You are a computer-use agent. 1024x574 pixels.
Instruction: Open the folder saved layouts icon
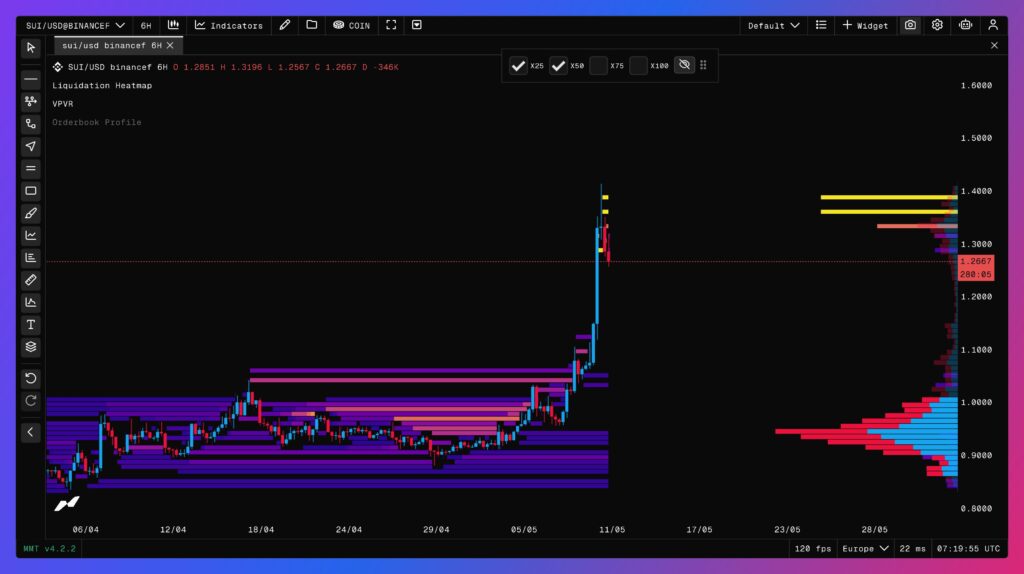pos(312,25)
